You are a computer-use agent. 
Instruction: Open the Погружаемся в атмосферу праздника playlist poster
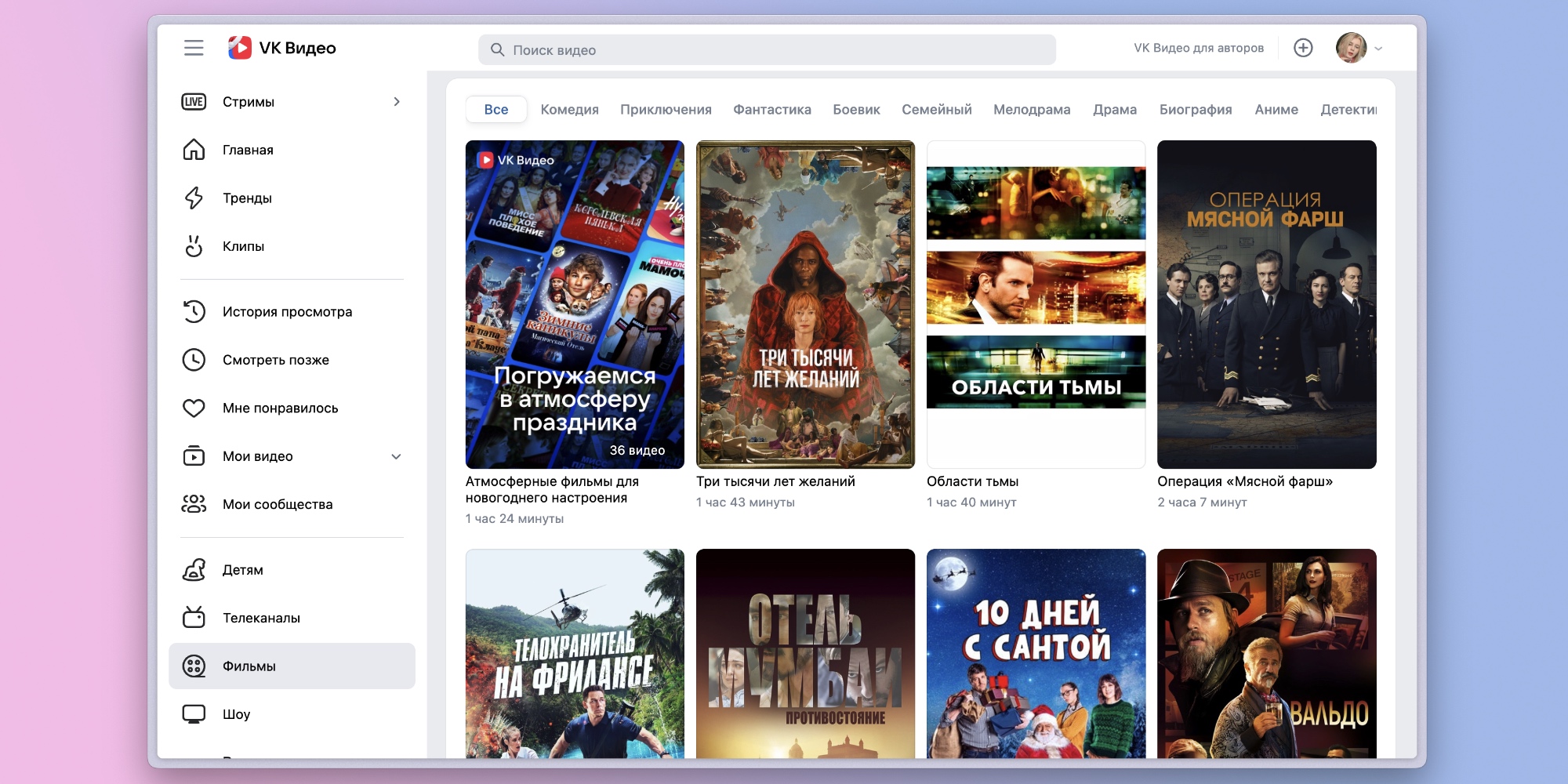point(575,304)
